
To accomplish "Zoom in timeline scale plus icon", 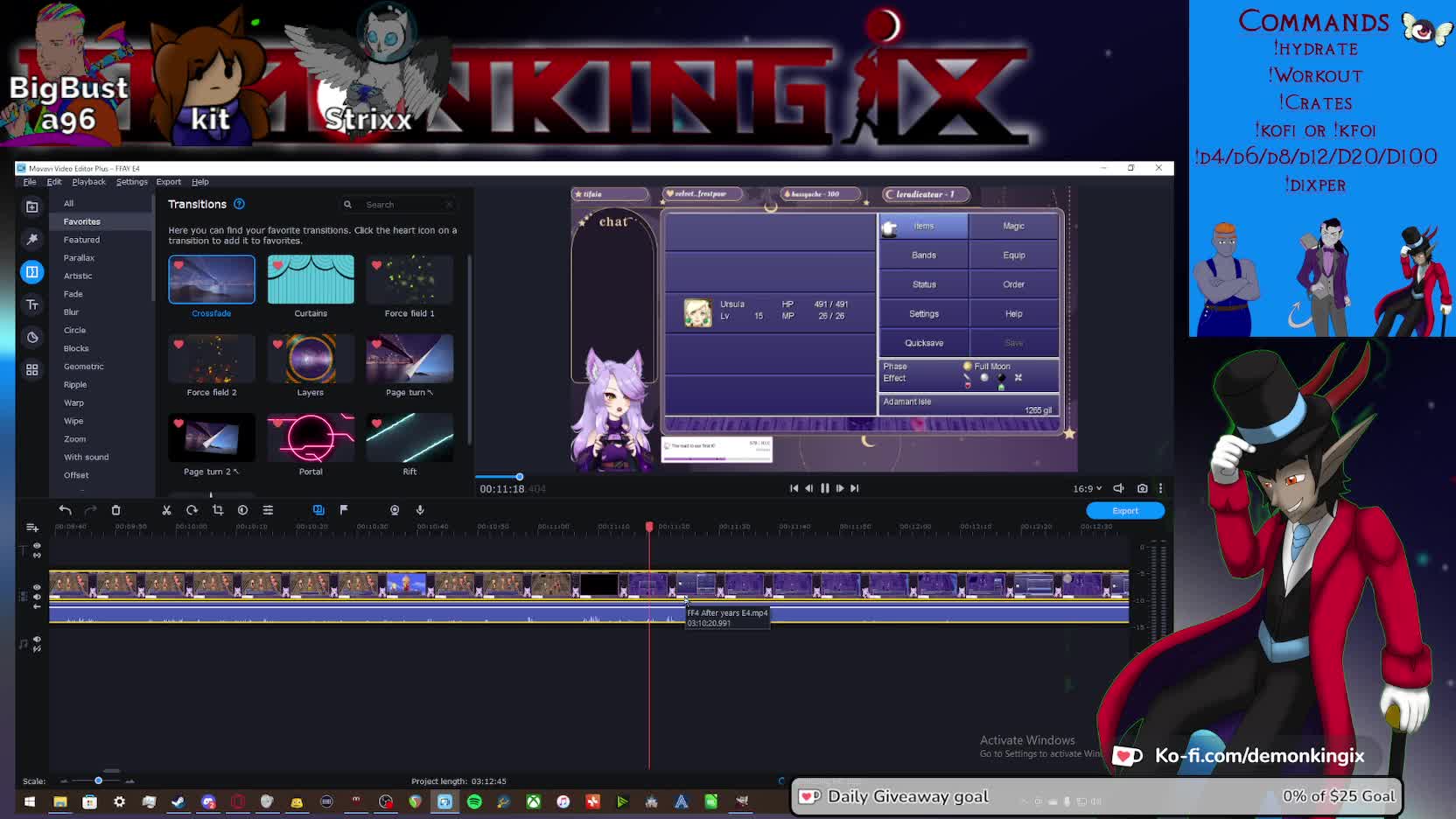I will 129,780.
